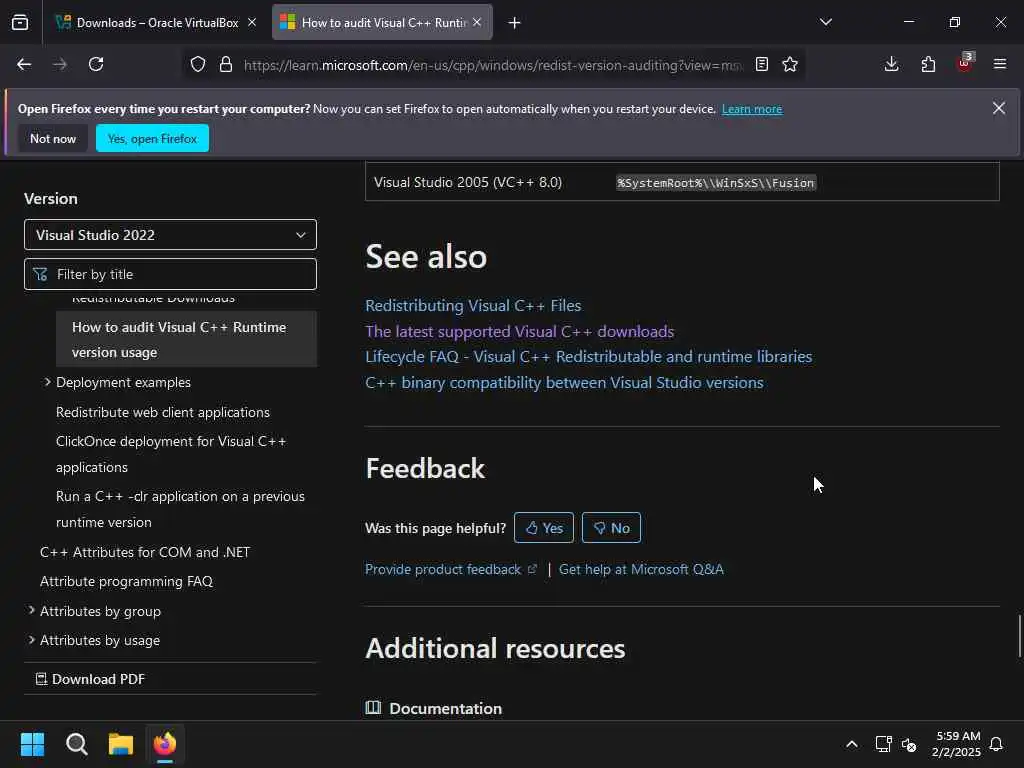Open Get help at Microsoft Q&A
This screenshot has height=768, width=1024.
641,569
